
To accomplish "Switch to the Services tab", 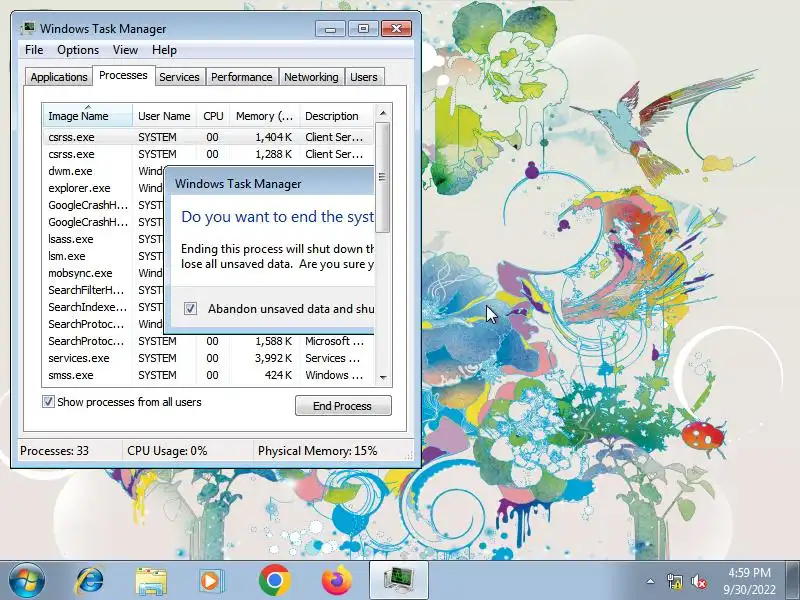I will point(180,77).
